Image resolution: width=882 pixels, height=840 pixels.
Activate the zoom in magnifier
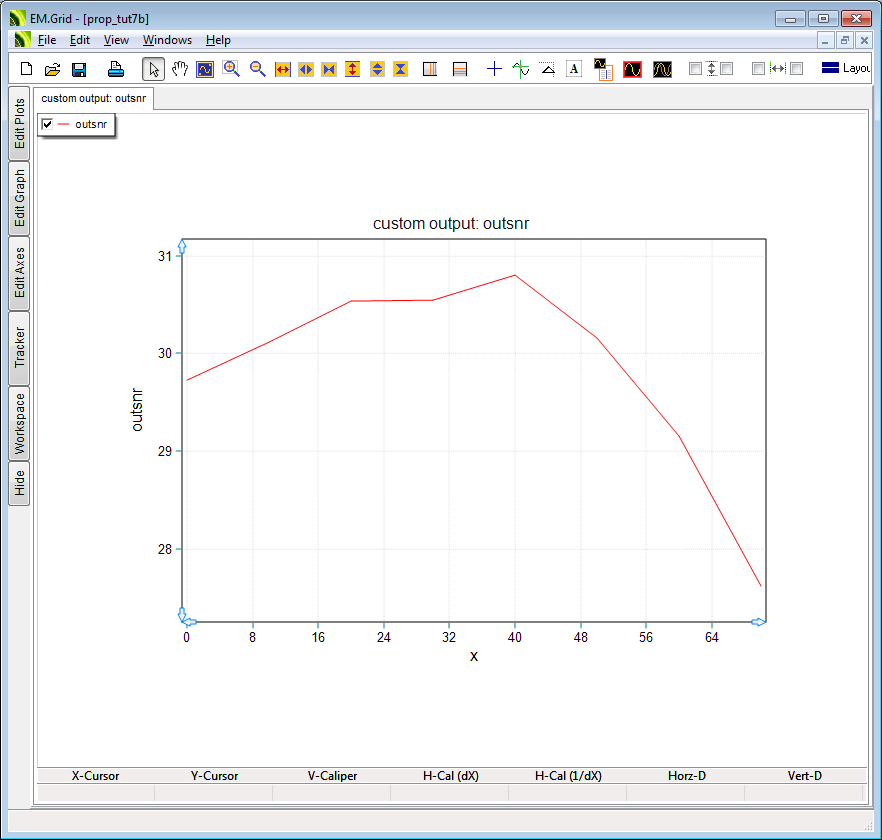pos(231,69)
